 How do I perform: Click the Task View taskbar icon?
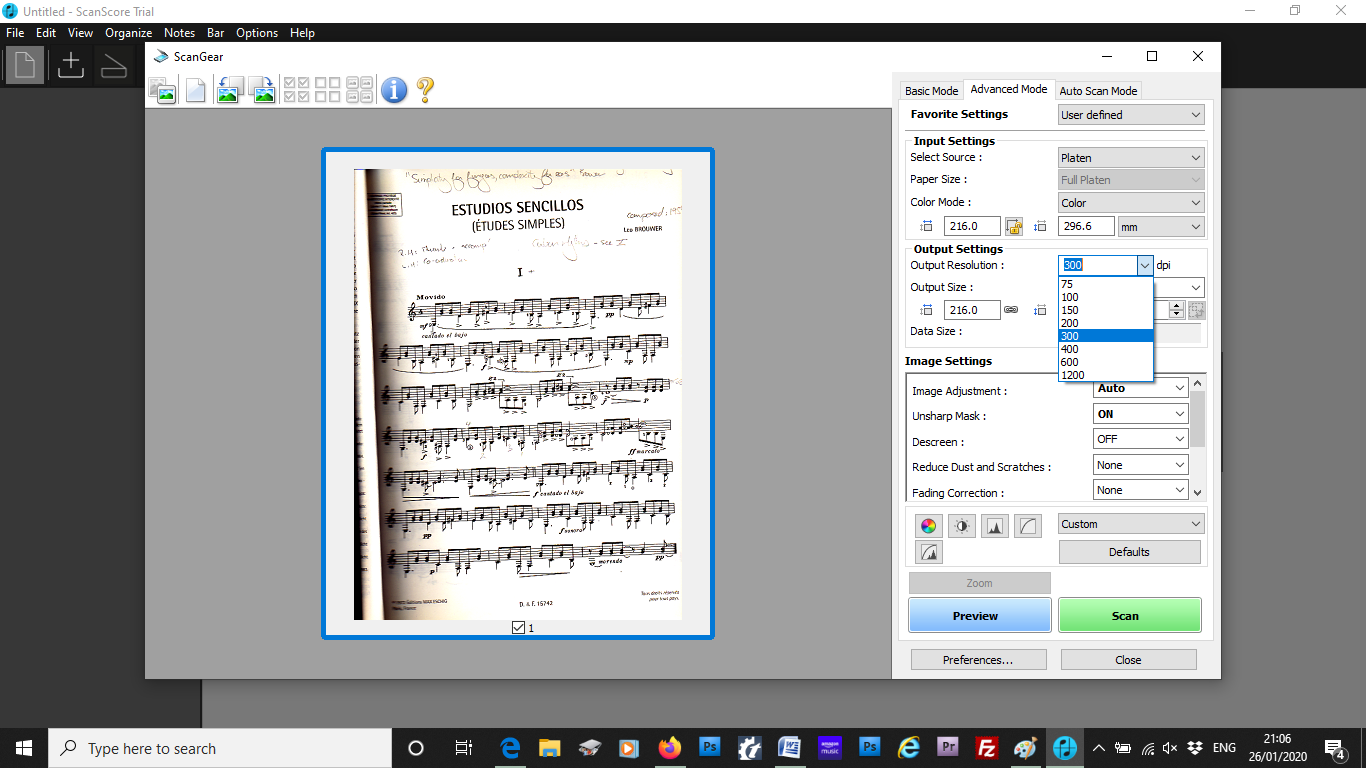463,748
